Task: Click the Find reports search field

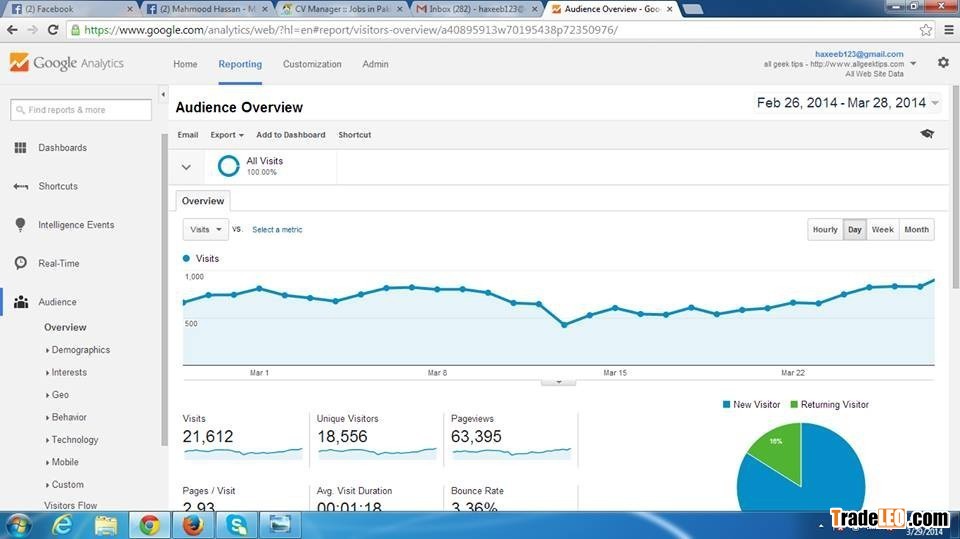Action: 81,110
